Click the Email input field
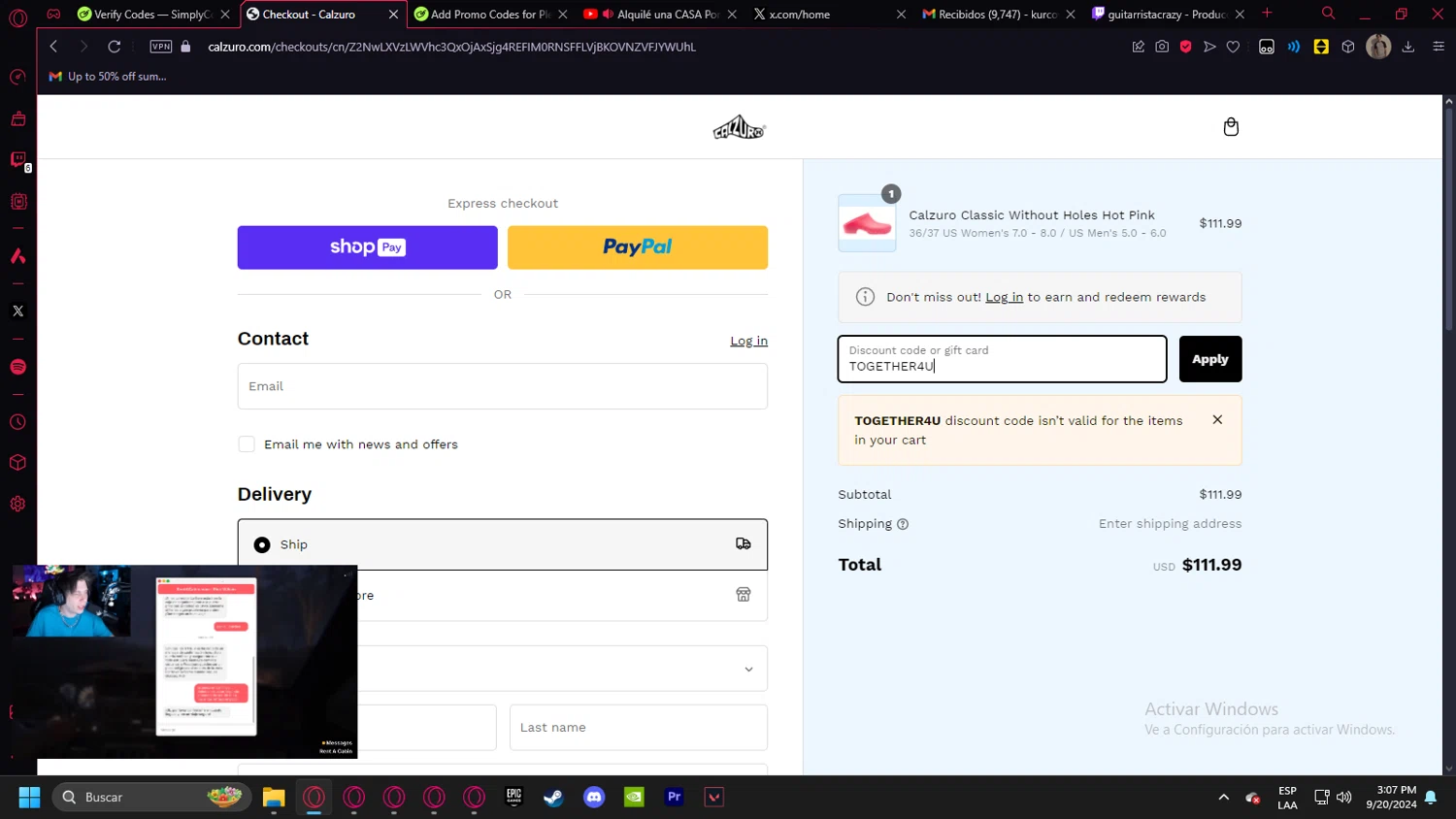The height and width of the screenshot is (819, 1456). [x=503, y=386]
